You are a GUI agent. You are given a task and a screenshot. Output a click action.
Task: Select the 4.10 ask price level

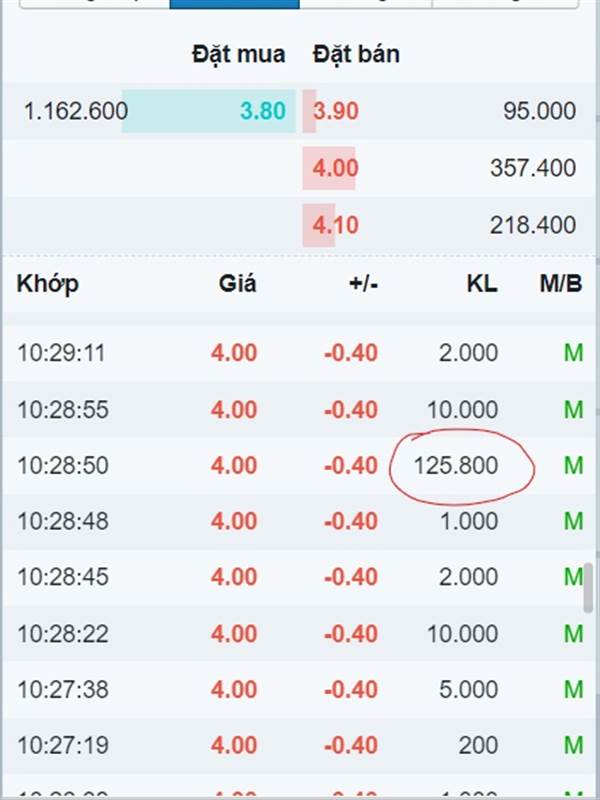pyautogui.click(x=336, y=225)
